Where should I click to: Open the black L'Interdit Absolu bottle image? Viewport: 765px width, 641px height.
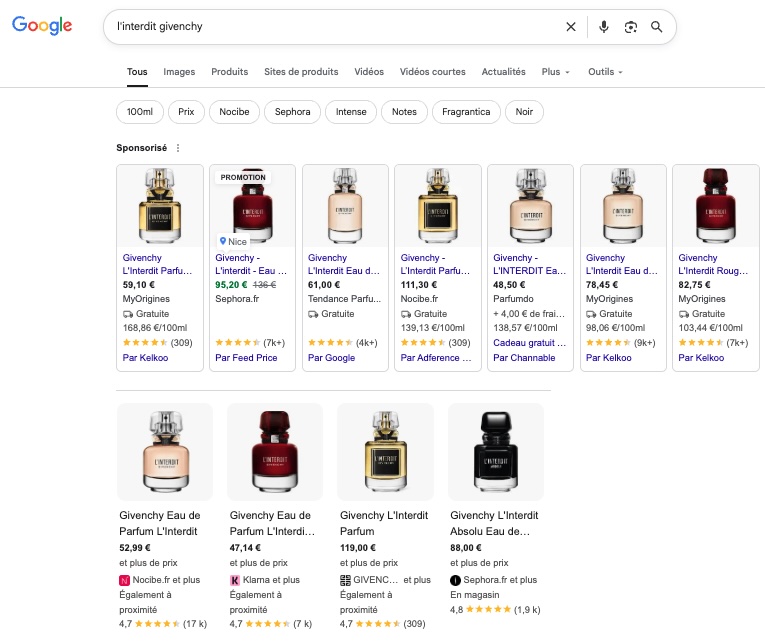point(496,452)
